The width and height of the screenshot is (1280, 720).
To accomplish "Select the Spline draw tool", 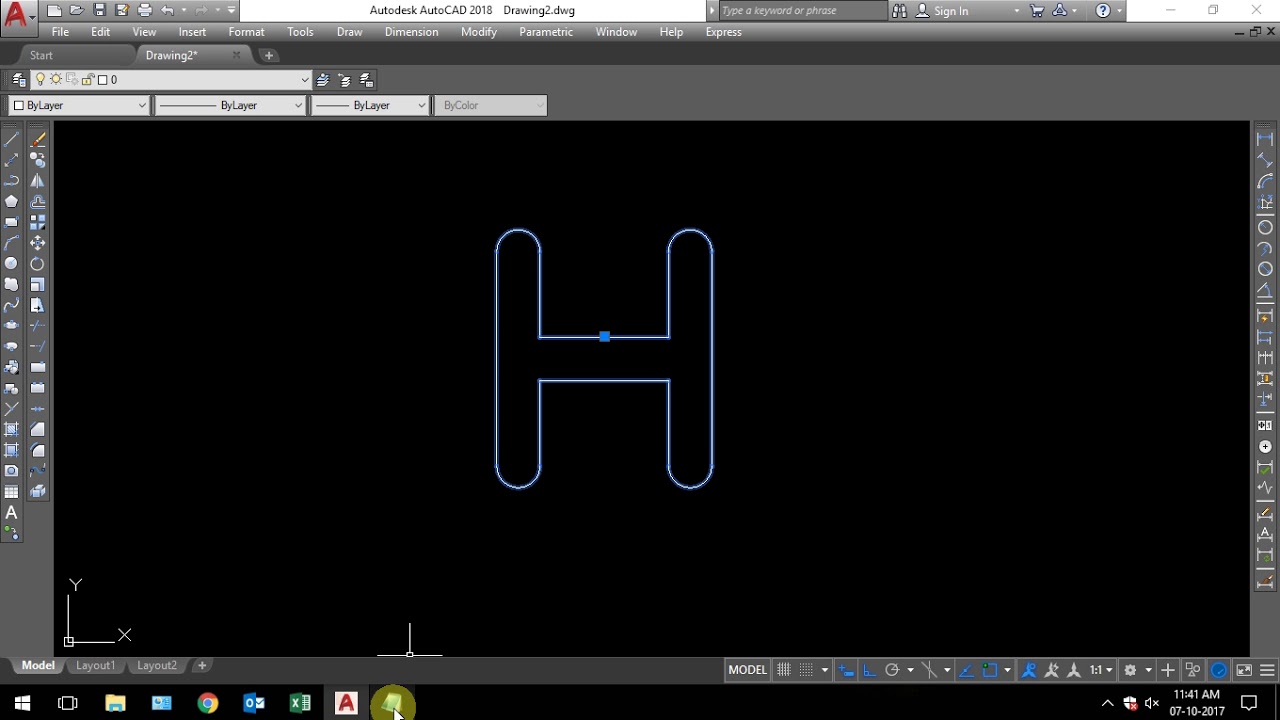I will pos(11,305).
